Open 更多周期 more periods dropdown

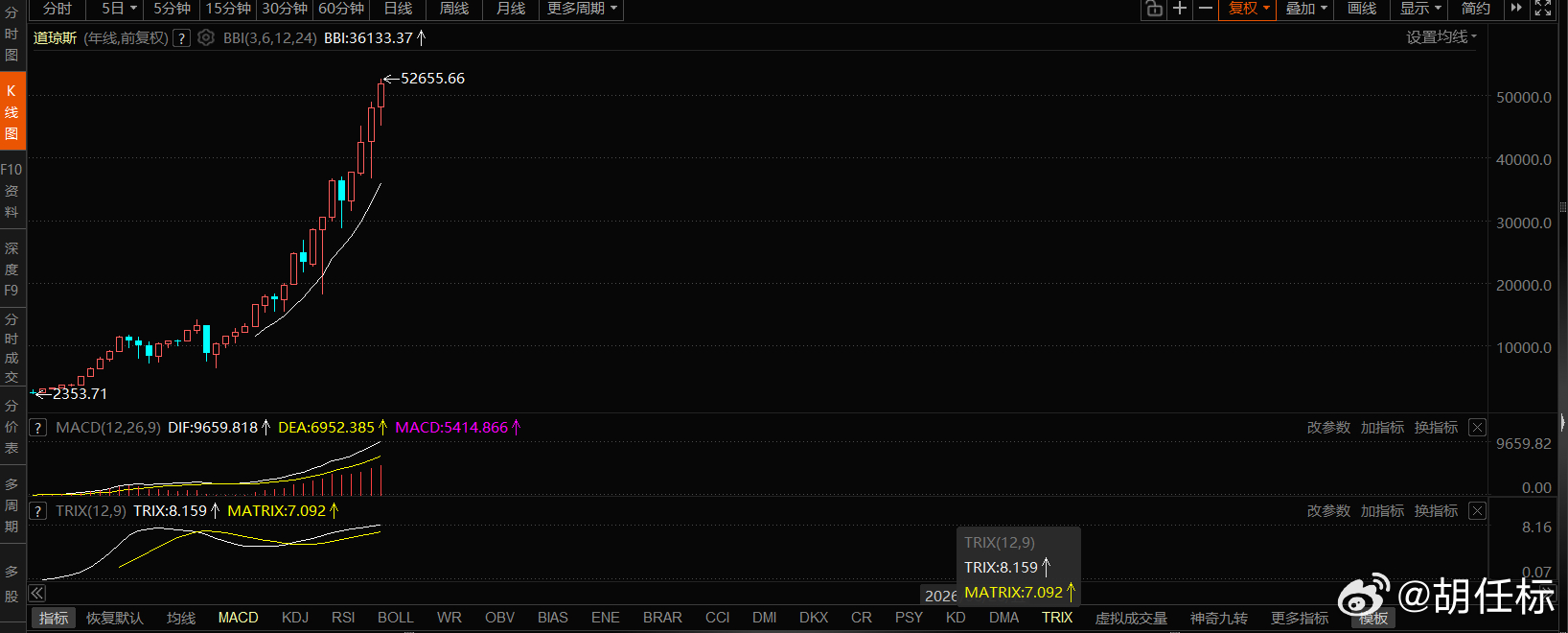[582, 9]
